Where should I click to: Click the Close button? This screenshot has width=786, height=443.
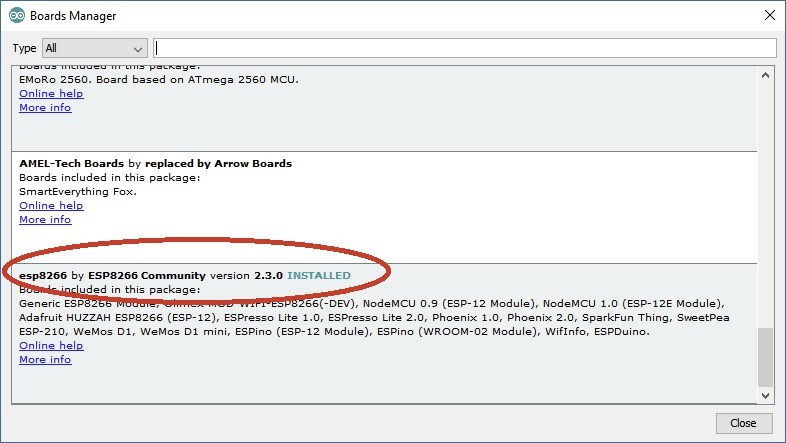pyautogui.click(x=743, y=423)
